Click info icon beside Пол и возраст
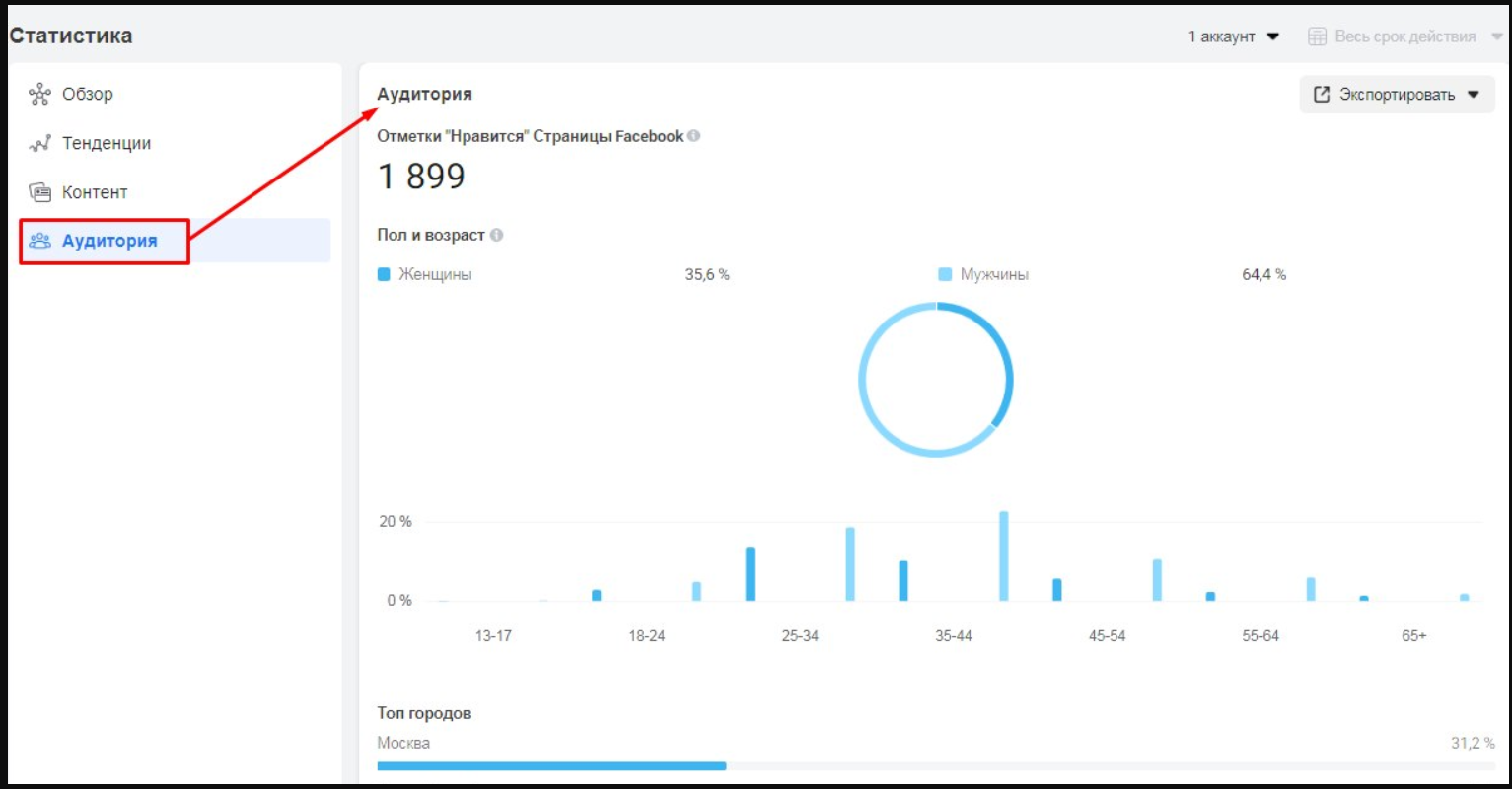Viewport: 1512px width, 789px height. coord(497,235)
